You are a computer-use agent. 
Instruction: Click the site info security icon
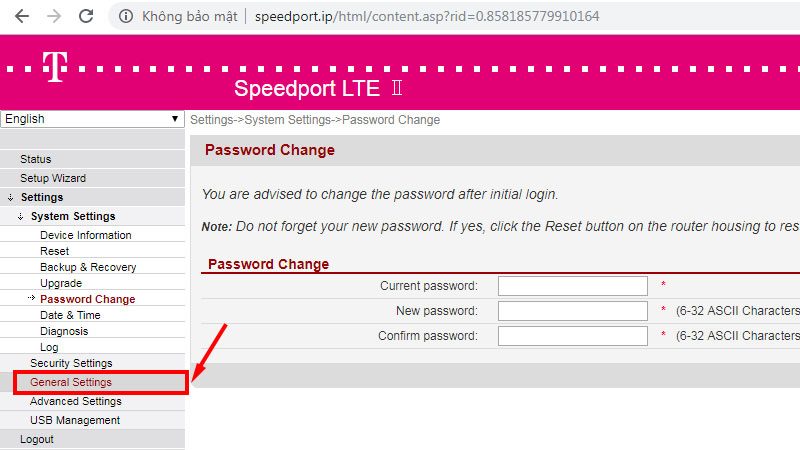(126, 17)
